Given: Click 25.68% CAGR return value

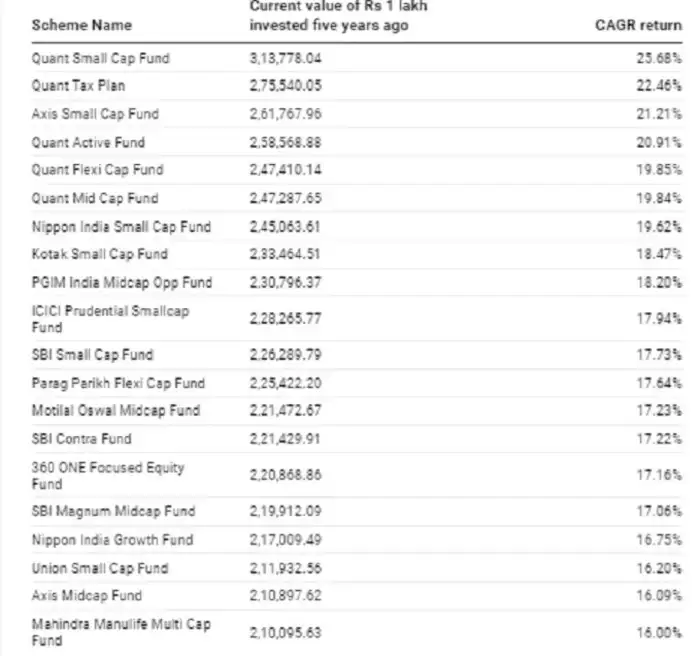Looking at the screenshot, I should pyautogui.click(x=659, y=58).
